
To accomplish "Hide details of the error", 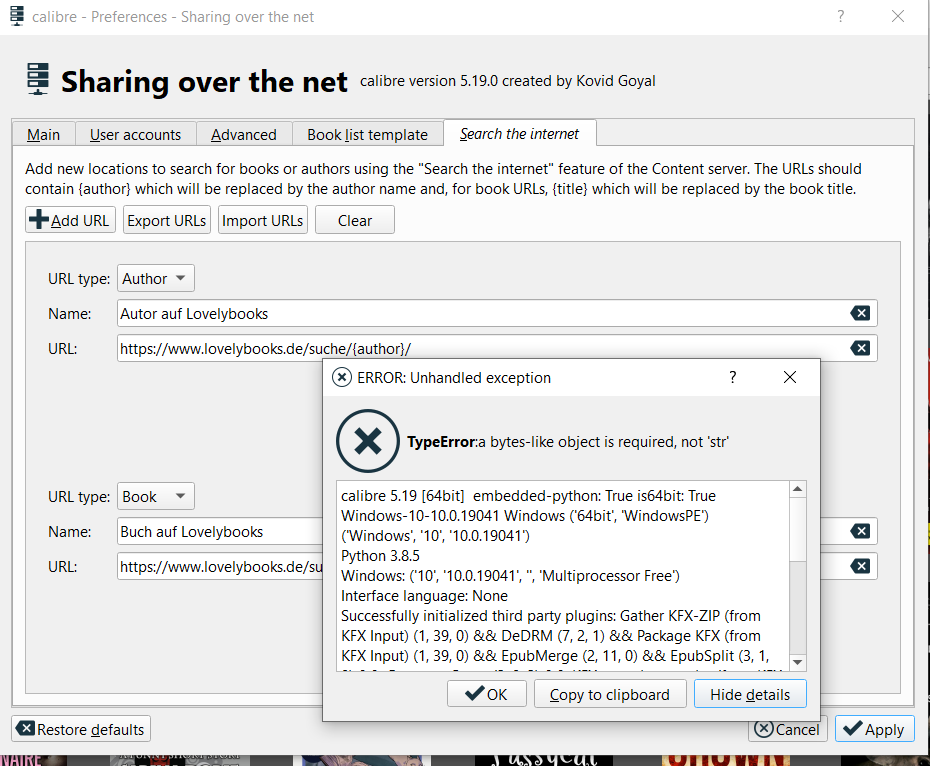I will 750,694.
